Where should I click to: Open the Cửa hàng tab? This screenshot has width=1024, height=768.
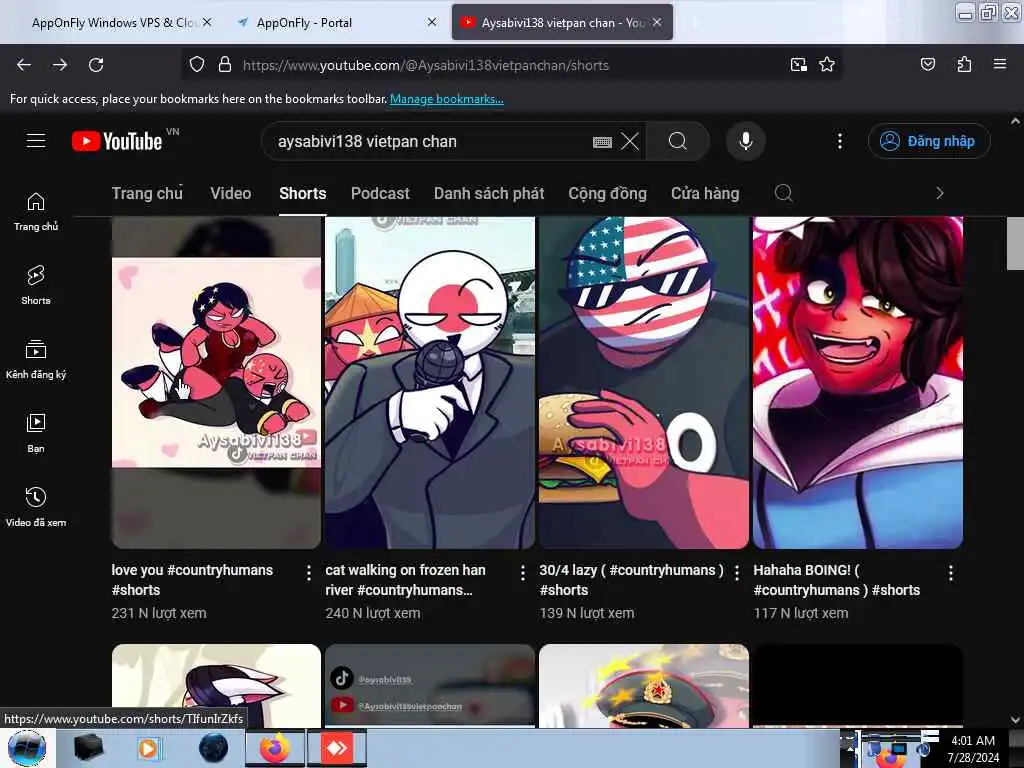(x=705, y=193)
